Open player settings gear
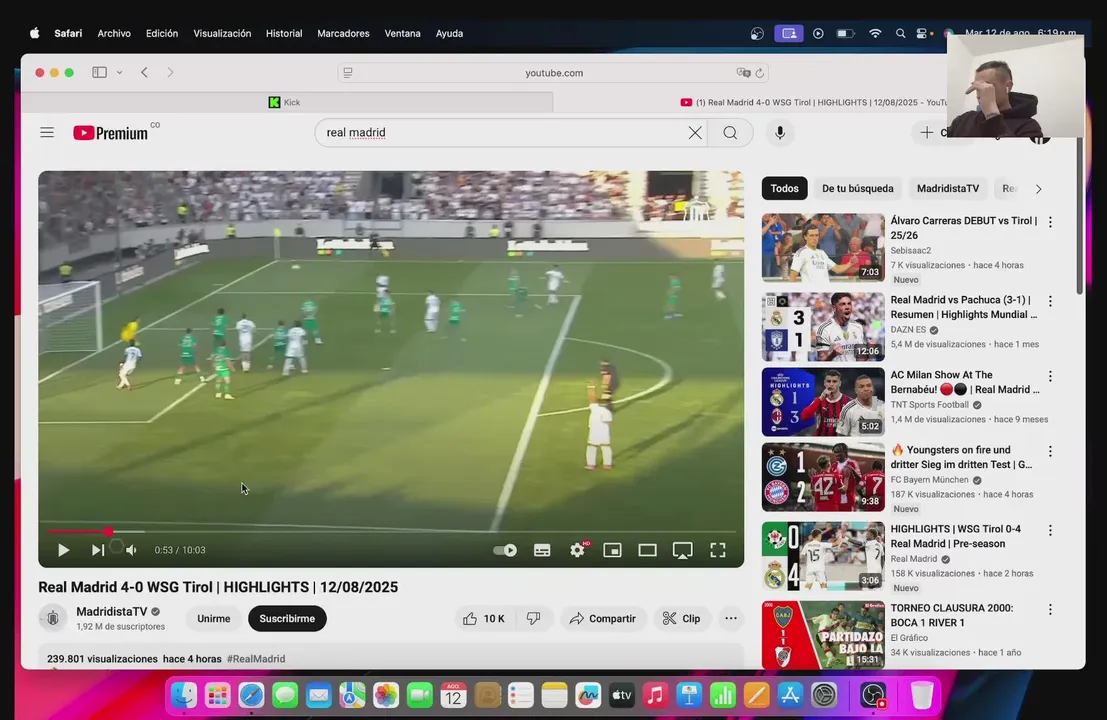1107x720 pixels. click(578, 550)
